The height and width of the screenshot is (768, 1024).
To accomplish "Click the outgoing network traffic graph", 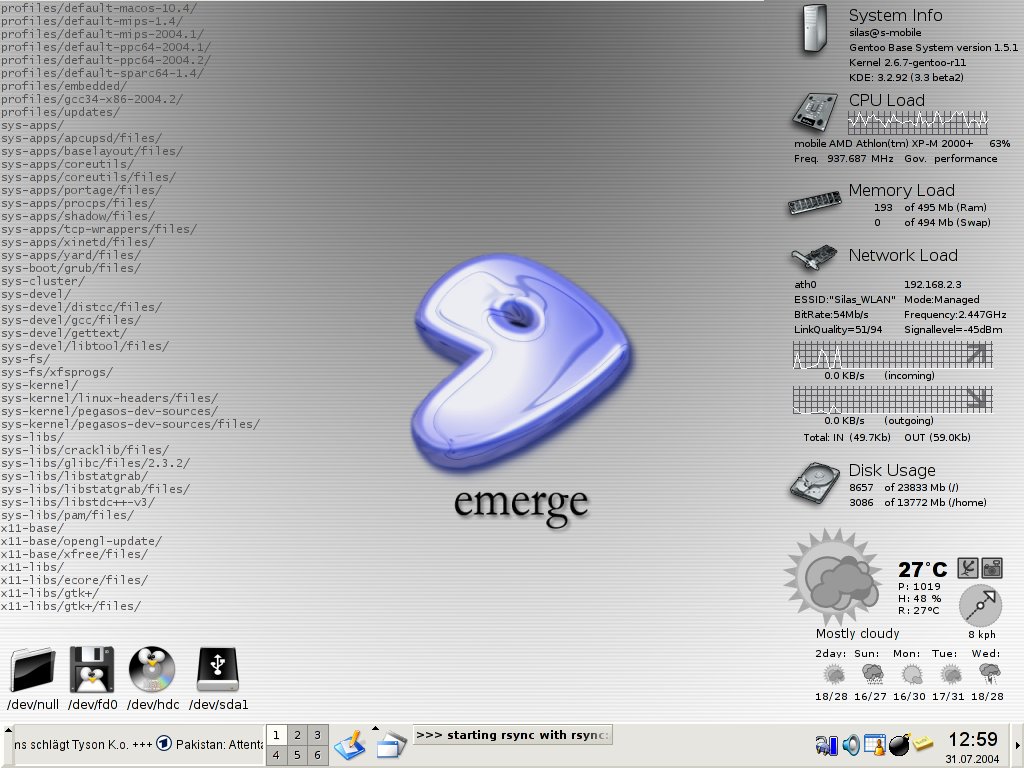I will [x=893, y=400].
